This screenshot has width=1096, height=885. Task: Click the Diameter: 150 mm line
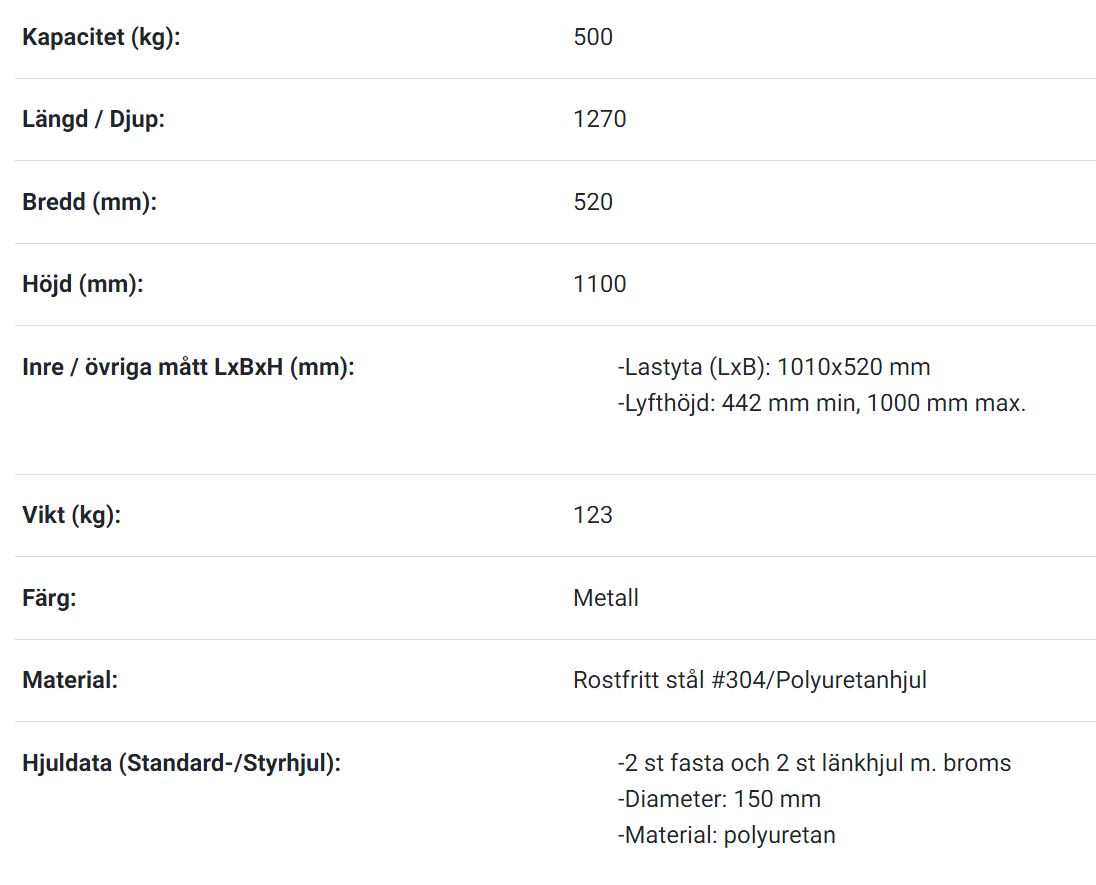719,799
